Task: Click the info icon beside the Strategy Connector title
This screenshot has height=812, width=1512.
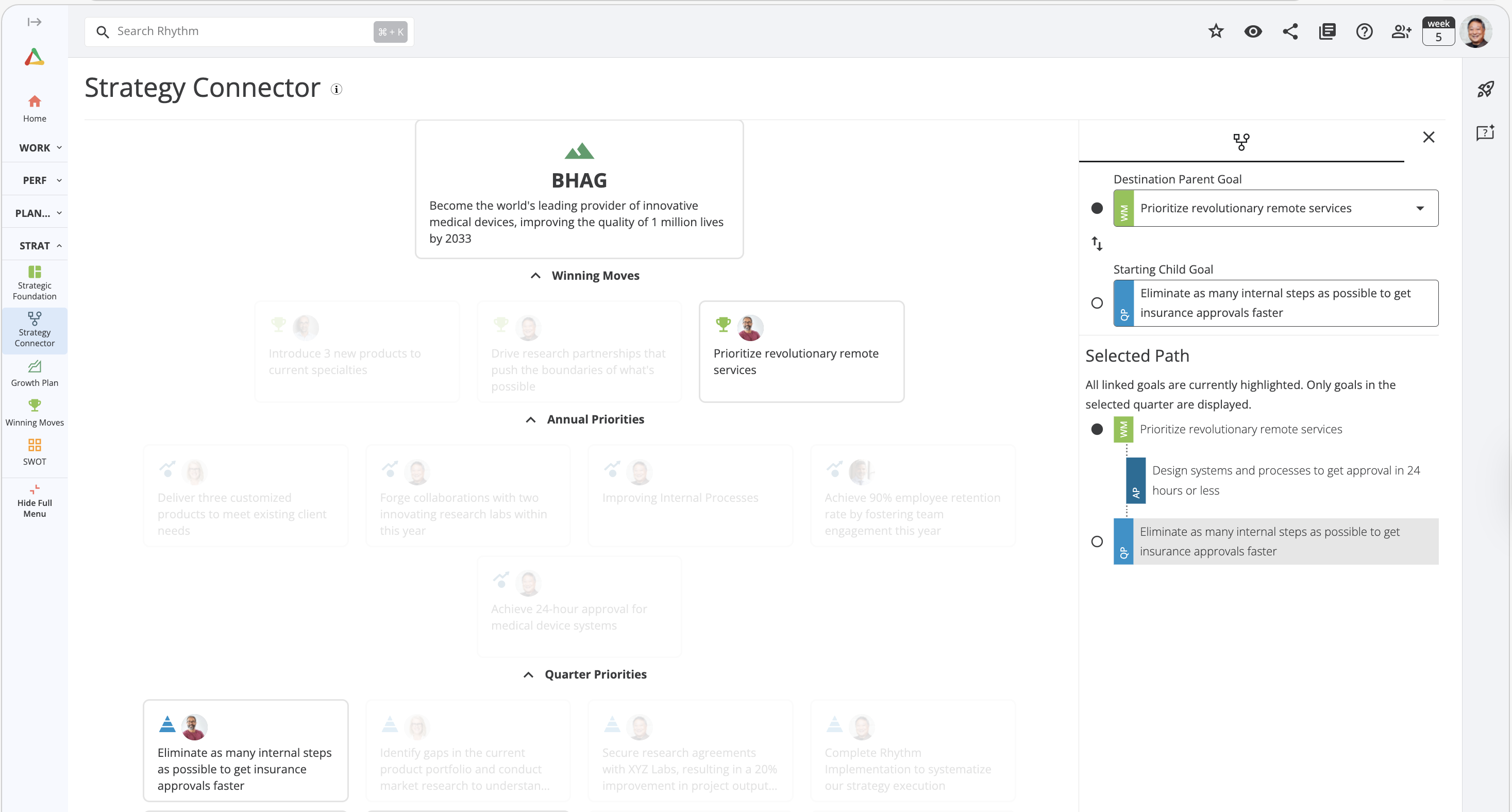Action: tap(337, 89)
